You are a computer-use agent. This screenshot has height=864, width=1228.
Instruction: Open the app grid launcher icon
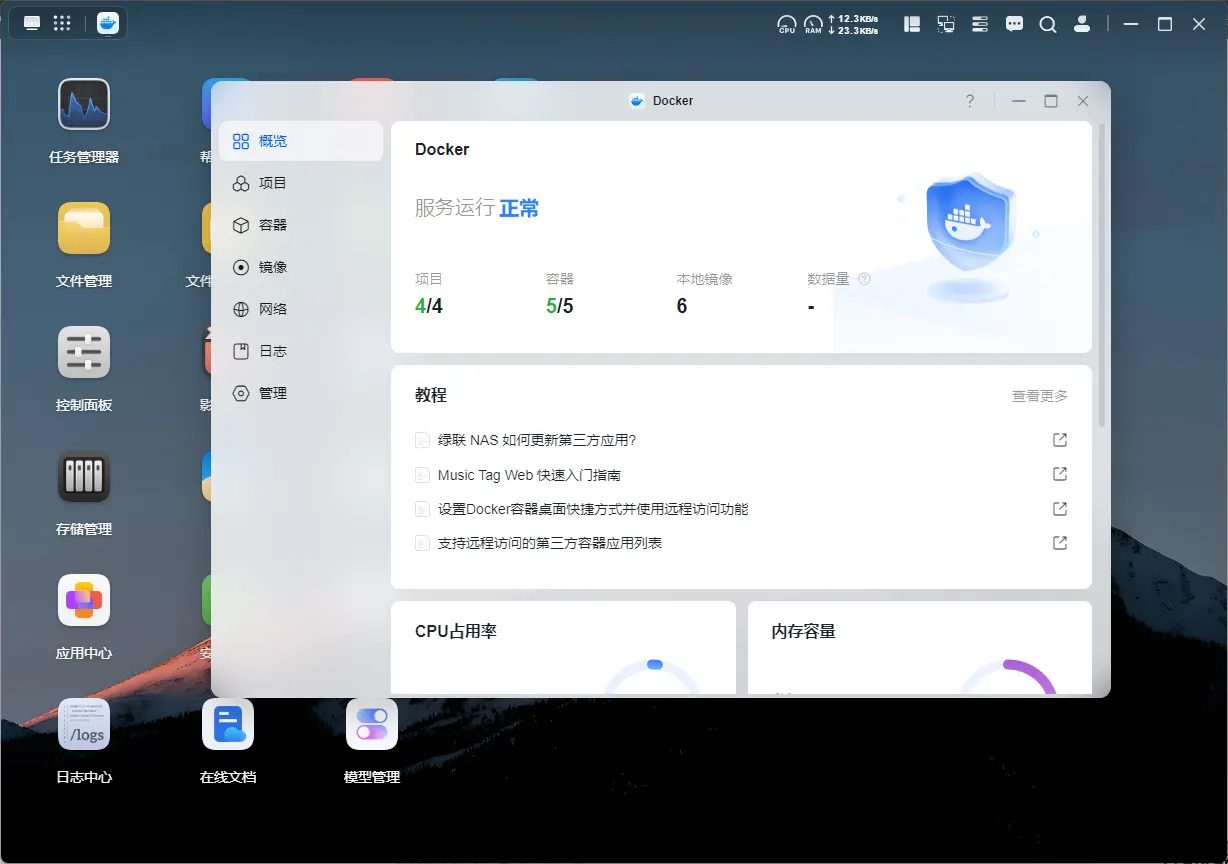point(62,24)
